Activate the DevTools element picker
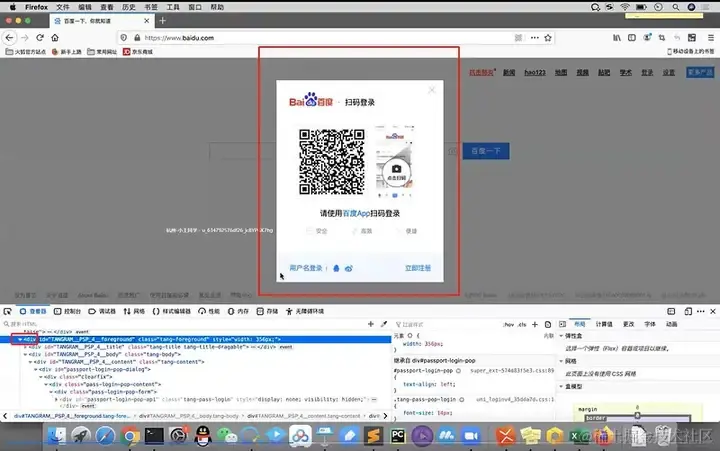The image size is (720, 451). tap(7, 311)
